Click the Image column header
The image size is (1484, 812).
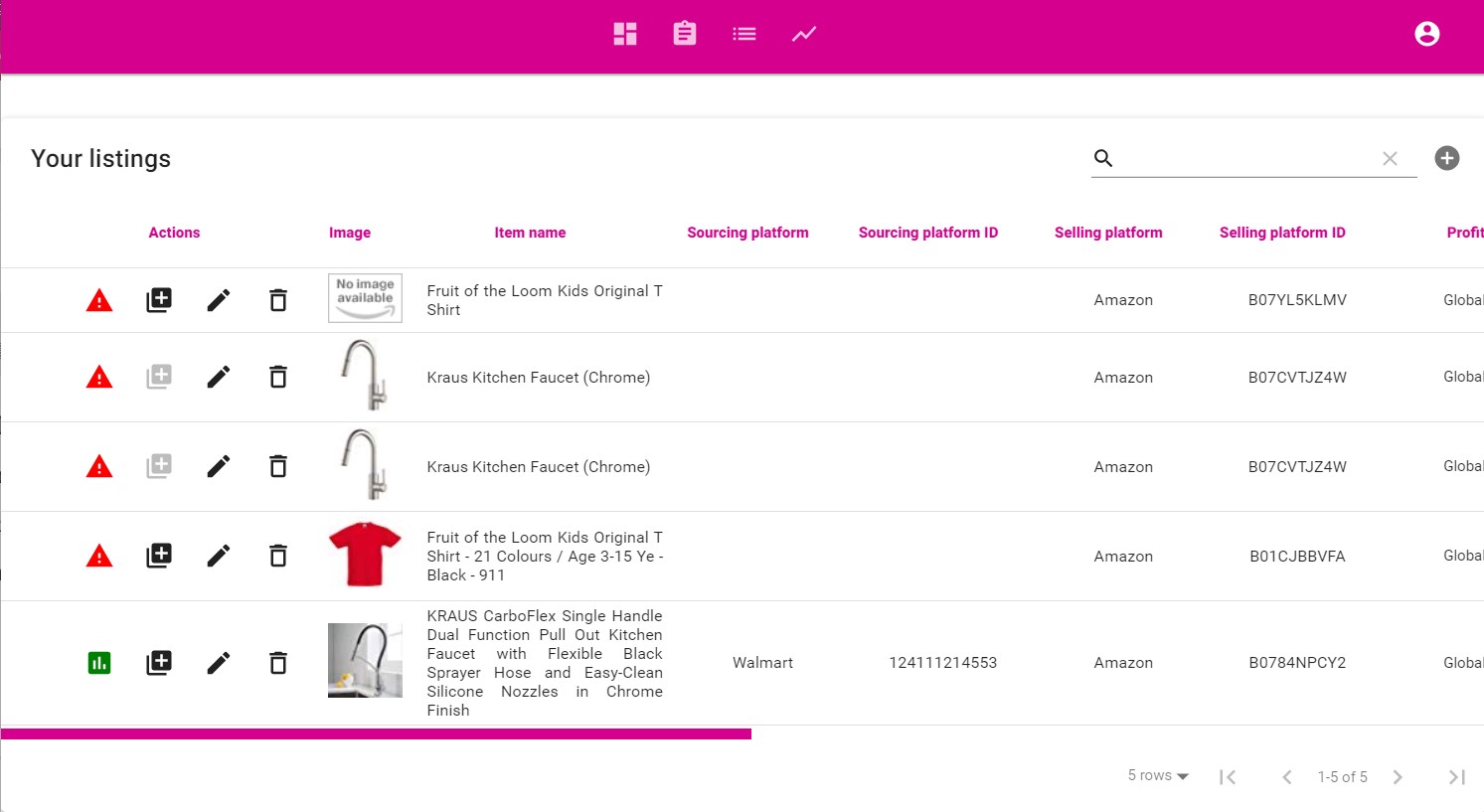pos(350,233)
